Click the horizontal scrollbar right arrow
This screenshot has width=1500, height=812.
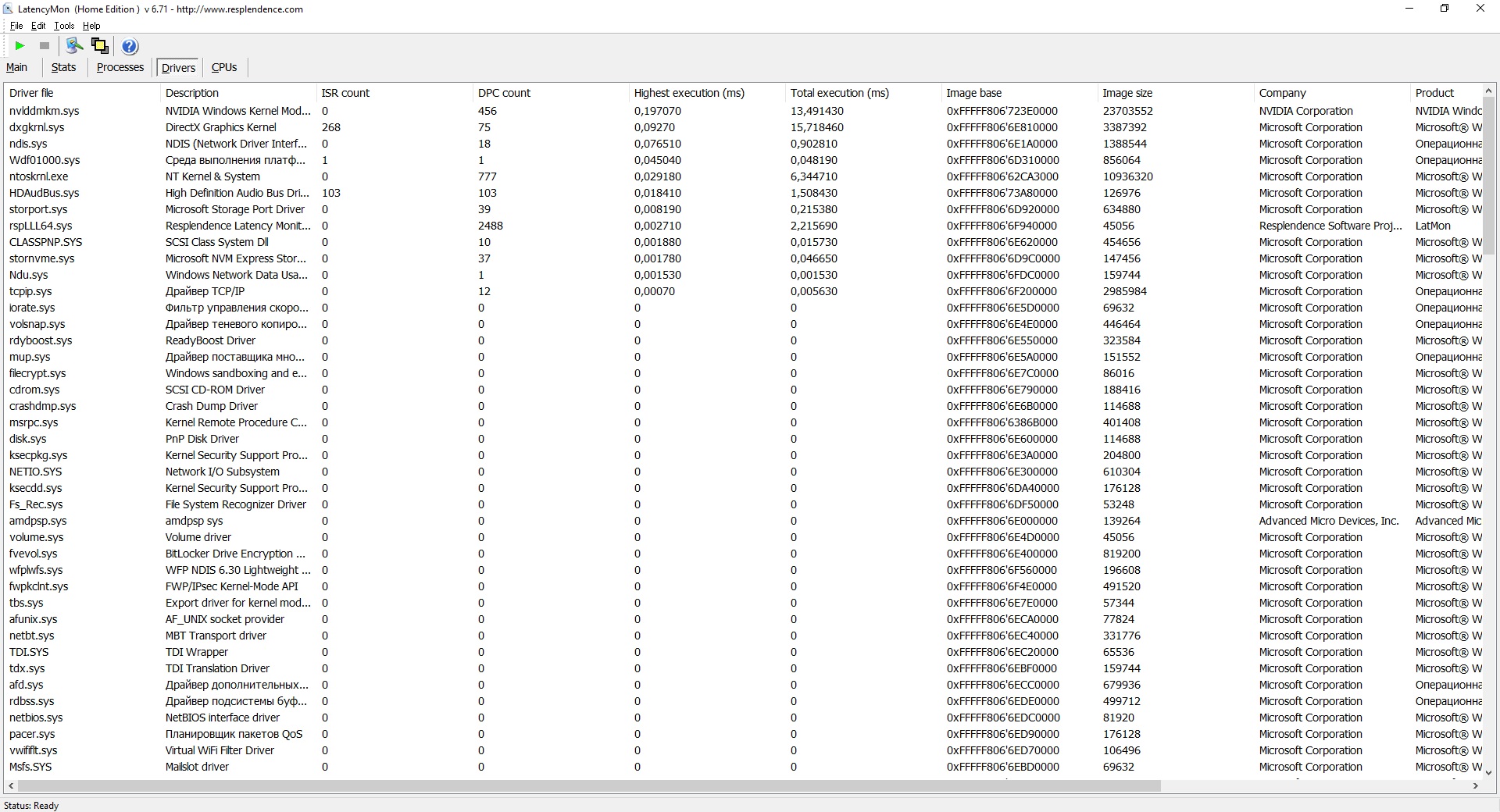pos(1476,785)
